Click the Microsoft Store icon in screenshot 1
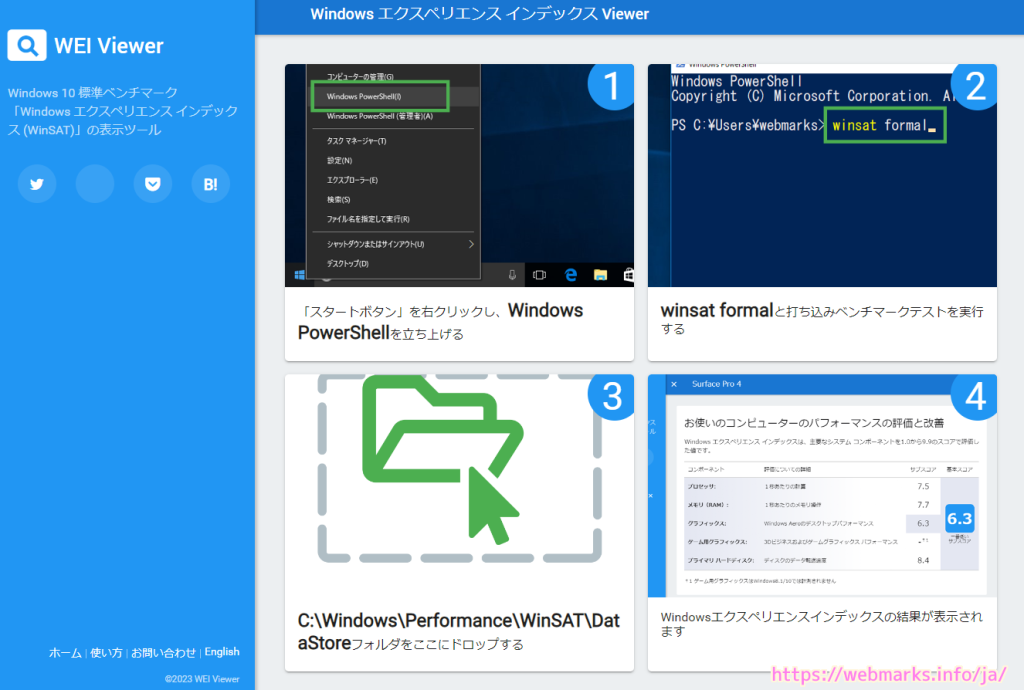This screenshot has height=690, width=1024. point(628,274)
